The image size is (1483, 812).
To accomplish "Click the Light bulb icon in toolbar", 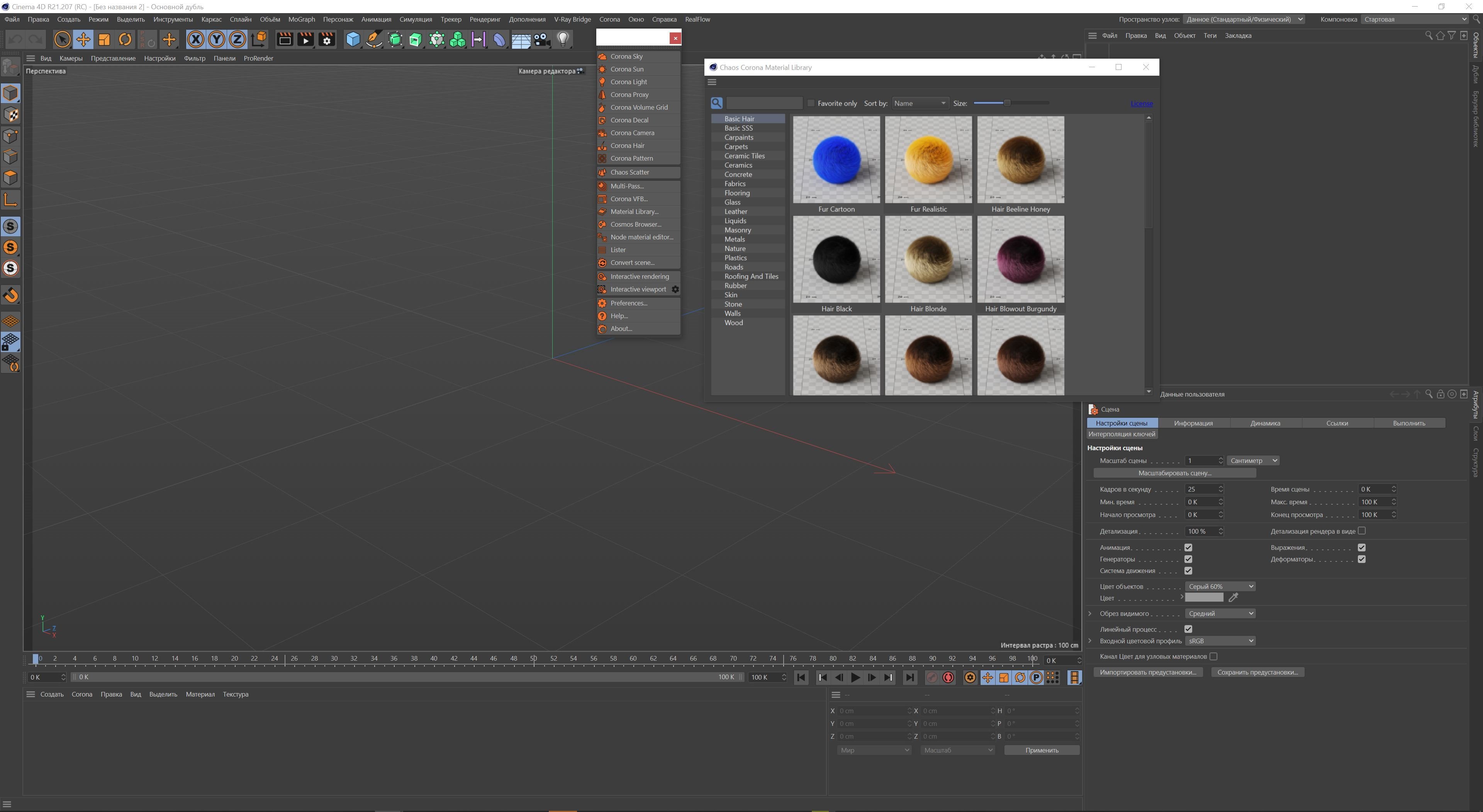I will tap(562, 39).
